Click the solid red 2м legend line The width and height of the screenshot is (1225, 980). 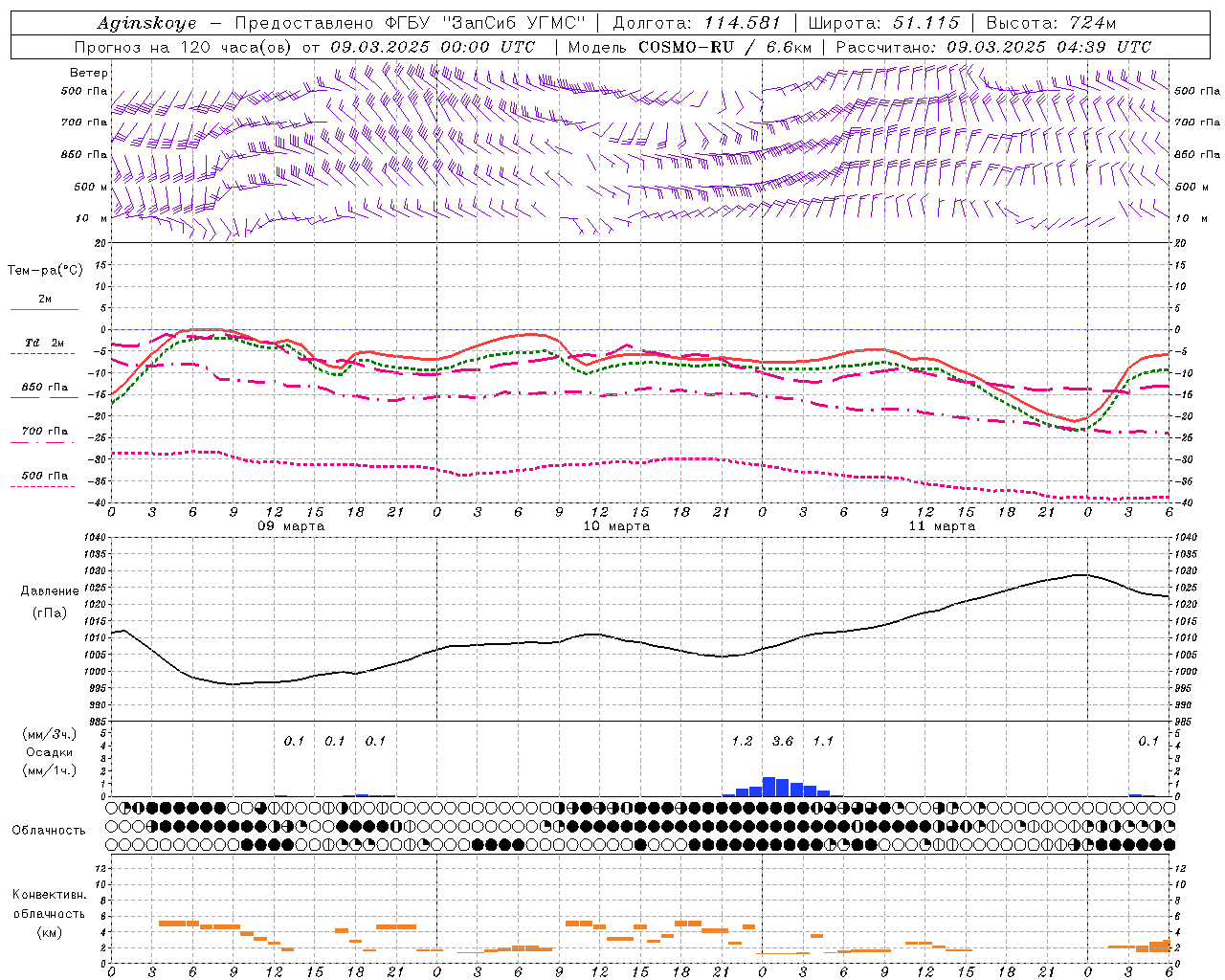pos(44,310)
